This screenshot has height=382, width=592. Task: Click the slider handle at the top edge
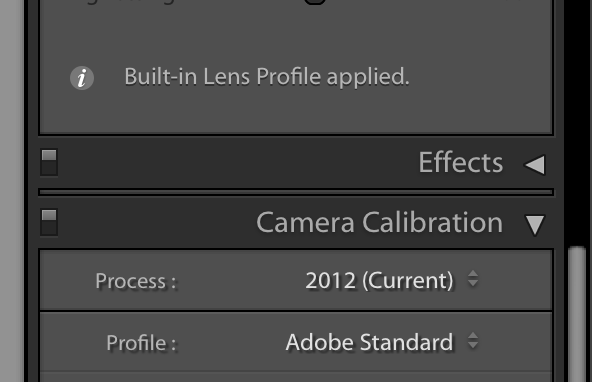click(315, 2)
